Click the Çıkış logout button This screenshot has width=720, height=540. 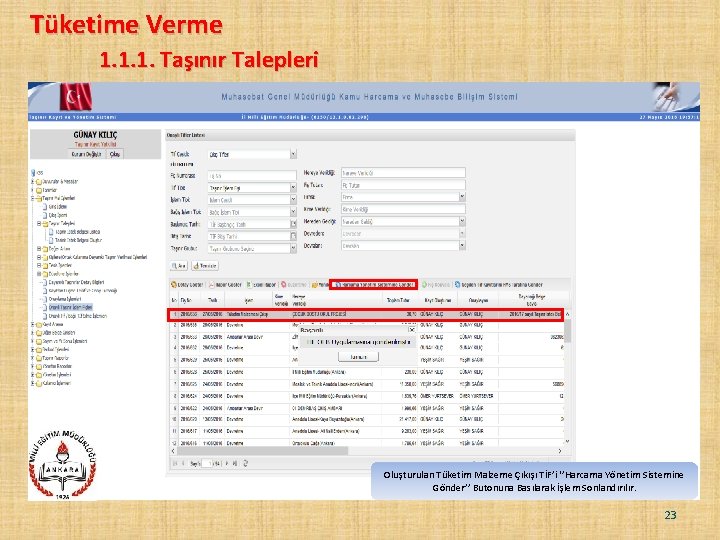tap(115, 154)
